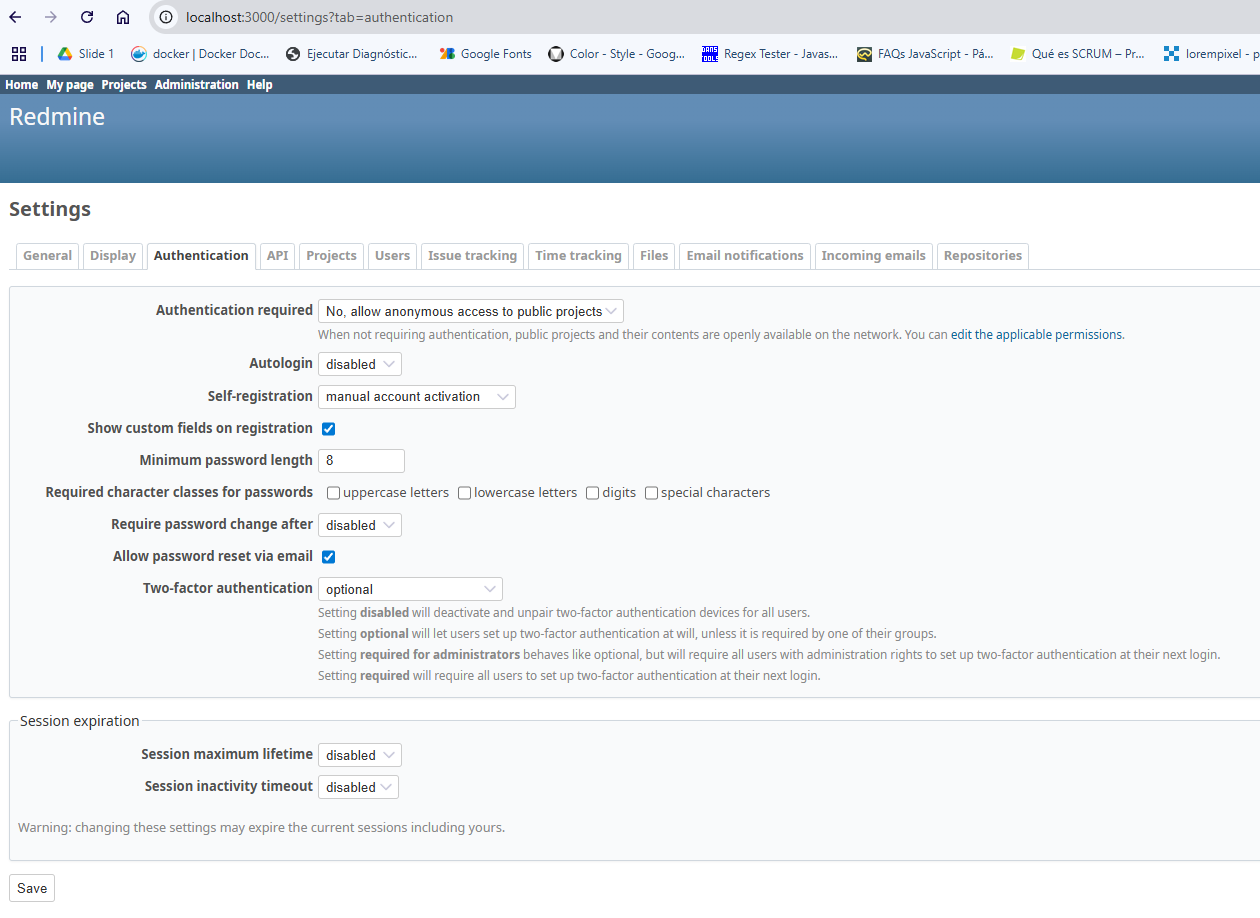The image size is (1260, 918).
Task: Open the Authentication required dropdown
Action: point(471,312)
